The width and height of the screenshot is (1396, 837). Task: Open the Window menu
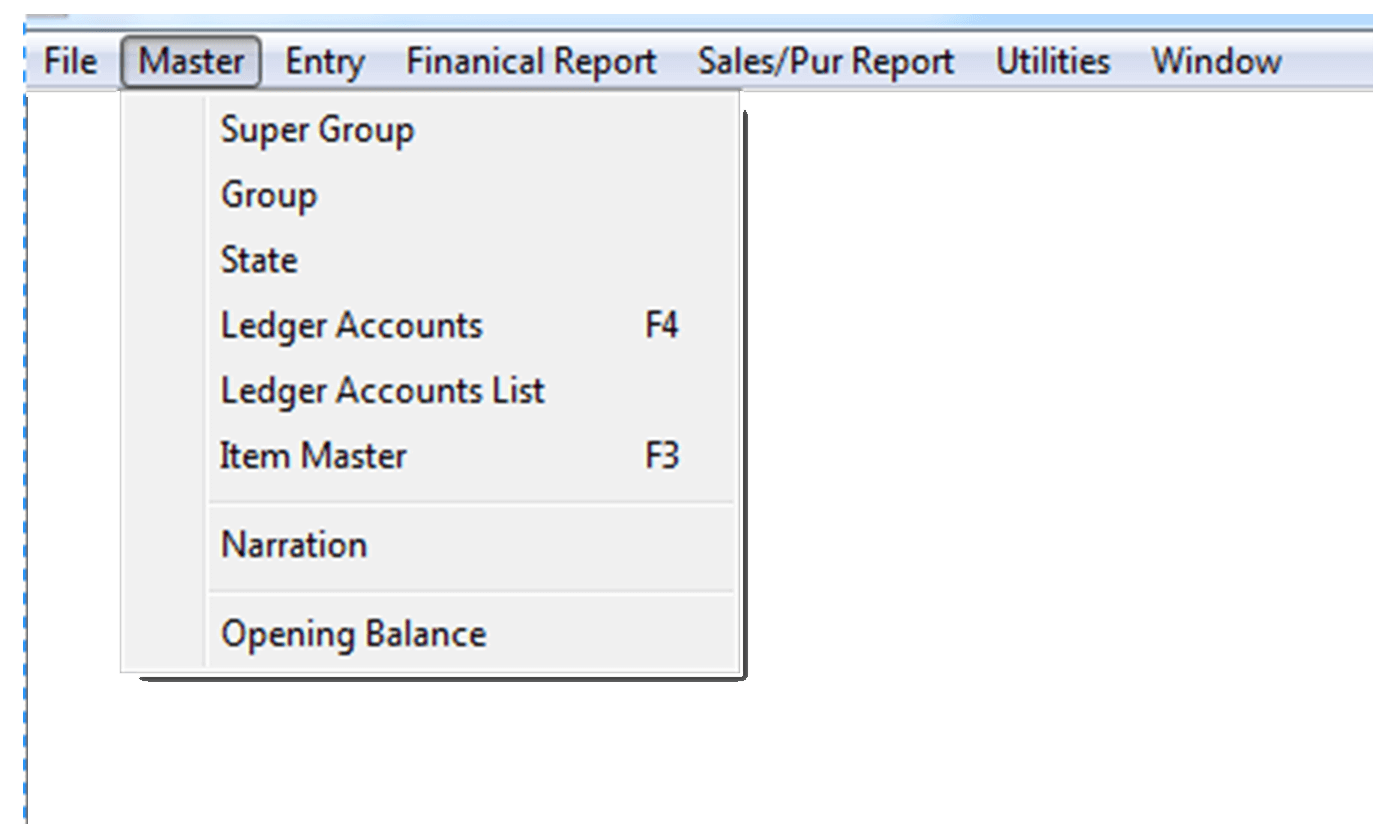[1216, 62]
